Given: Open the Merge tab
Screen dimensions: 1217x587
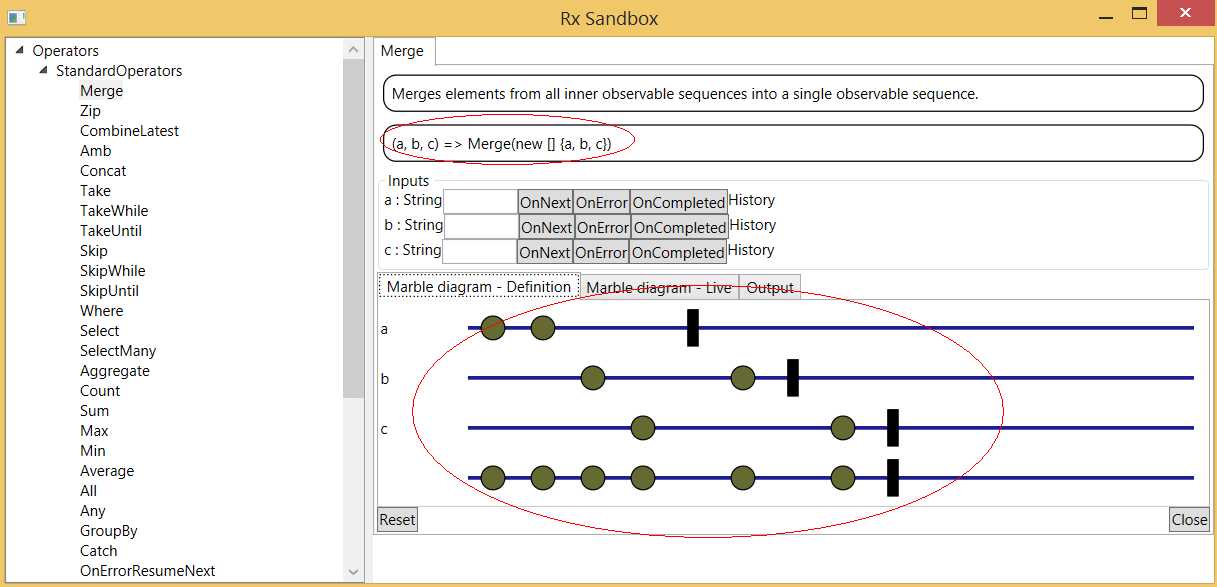Looking at the screenshot, I should tap(403, 51).
